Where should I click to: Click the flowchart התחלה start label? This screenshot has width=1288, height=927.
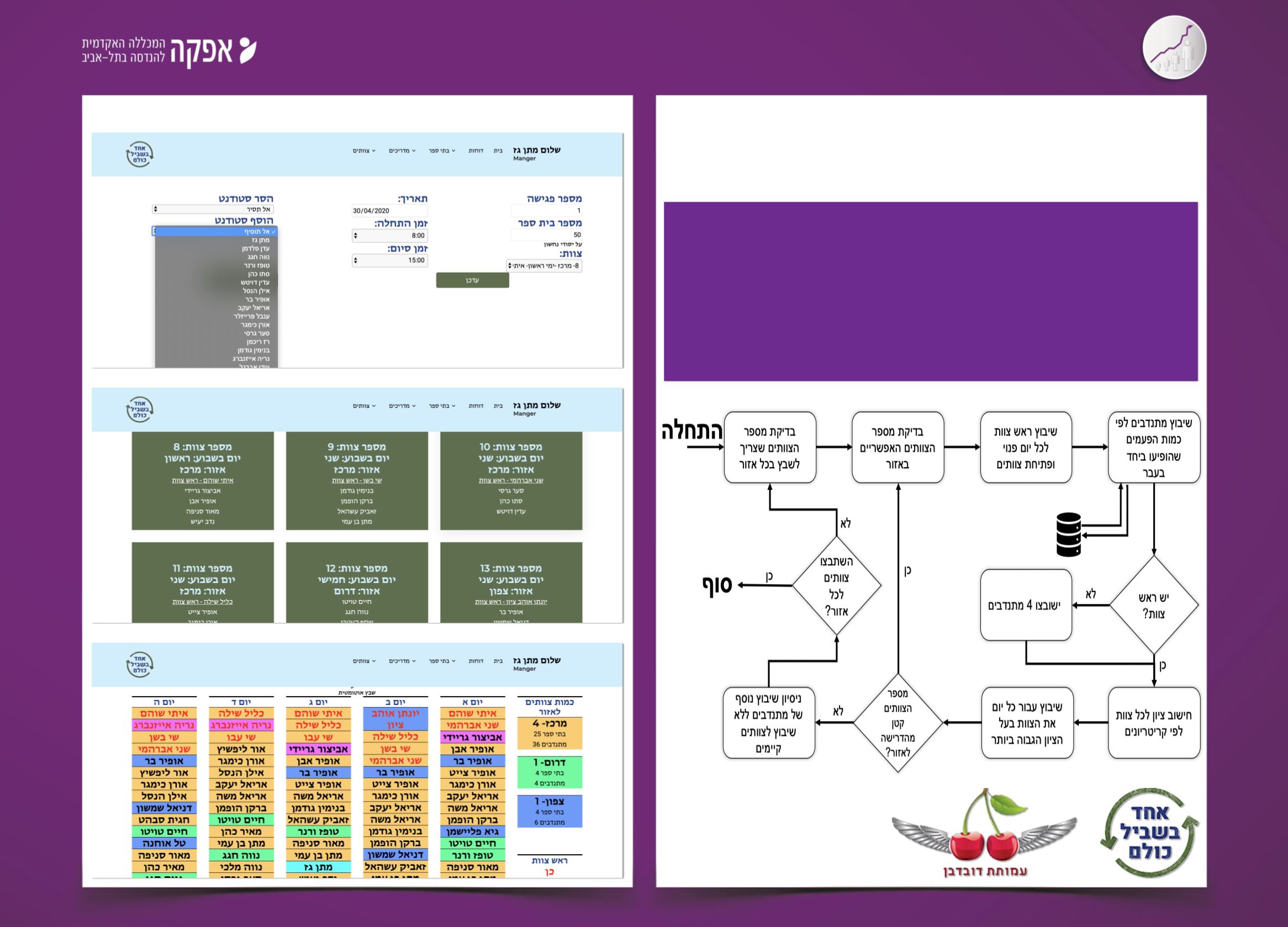point(691,431)
